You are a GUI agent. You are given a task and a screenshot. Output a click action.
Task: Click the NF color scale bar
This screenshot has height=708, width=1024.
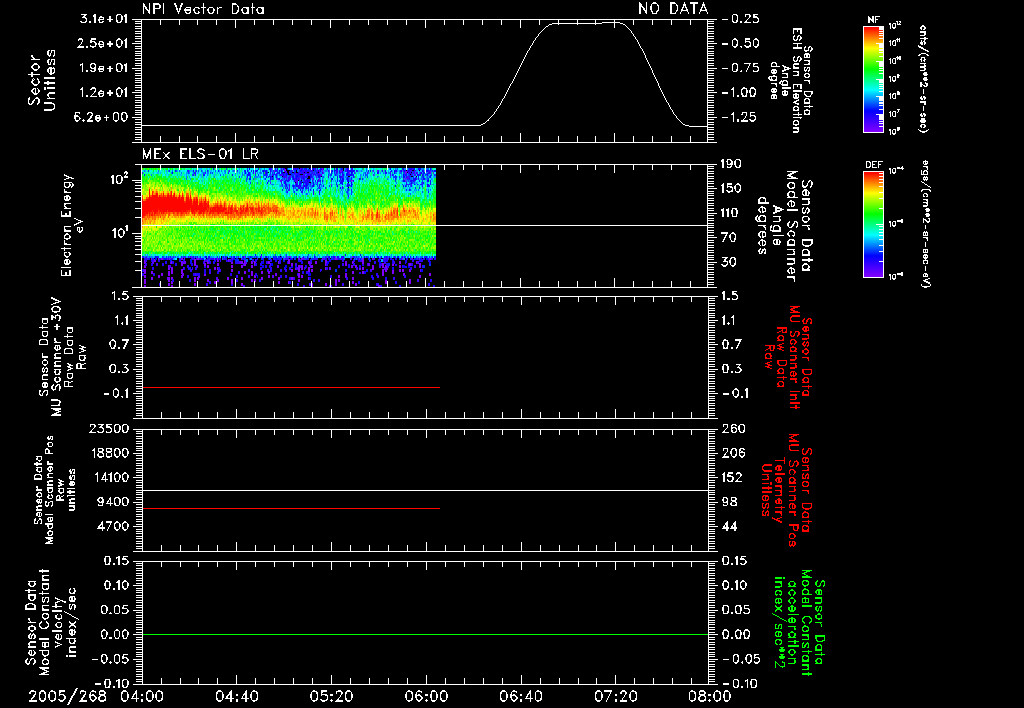click(874, 78)
